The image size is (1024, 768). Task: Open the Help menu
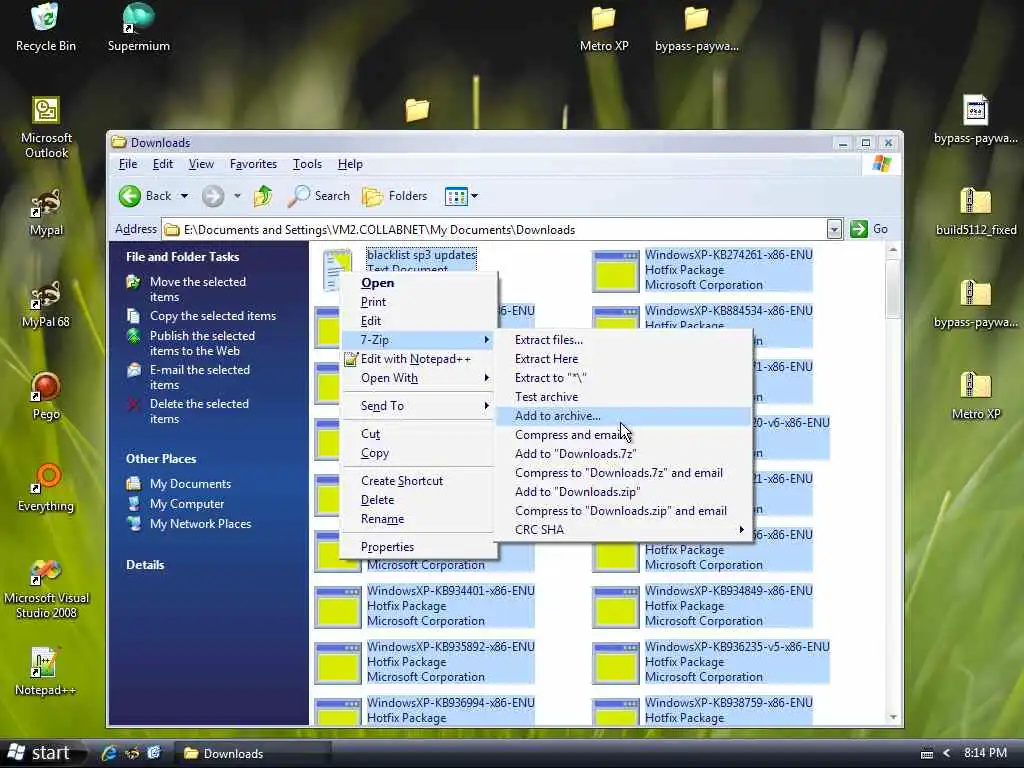click(x=350, y=164)
